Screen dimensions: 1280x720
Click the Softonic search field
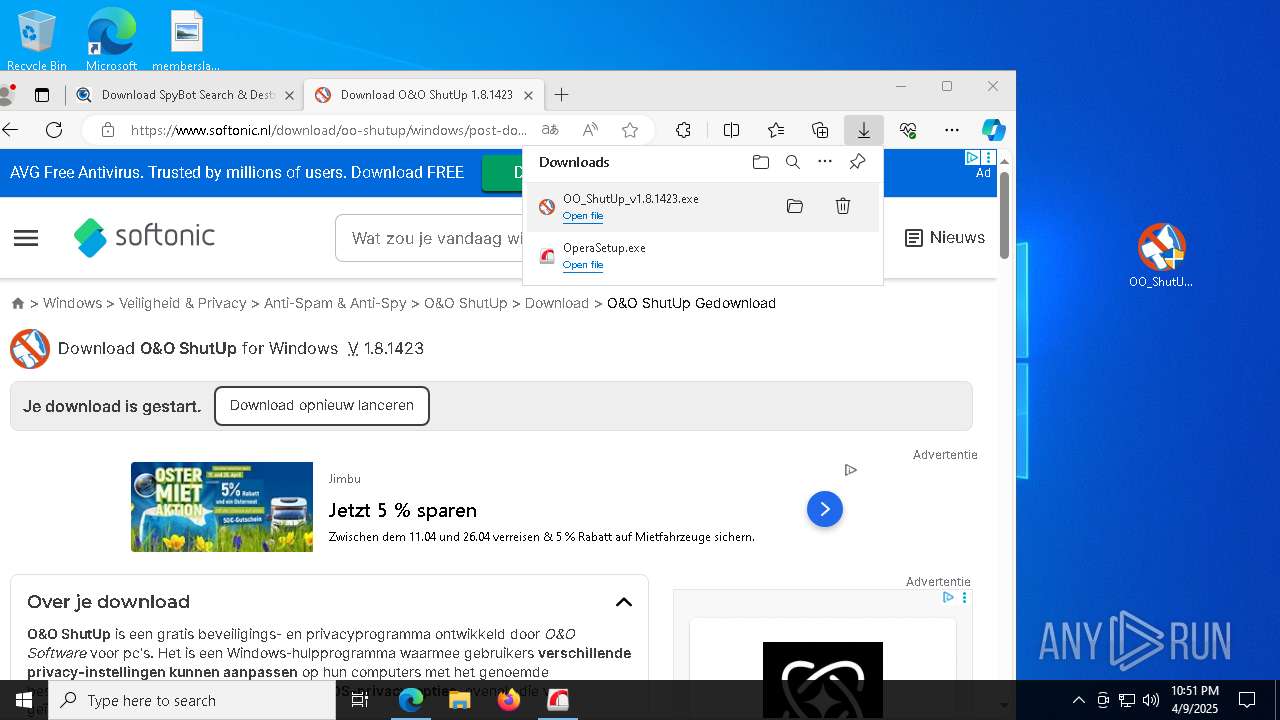[430, 238]
